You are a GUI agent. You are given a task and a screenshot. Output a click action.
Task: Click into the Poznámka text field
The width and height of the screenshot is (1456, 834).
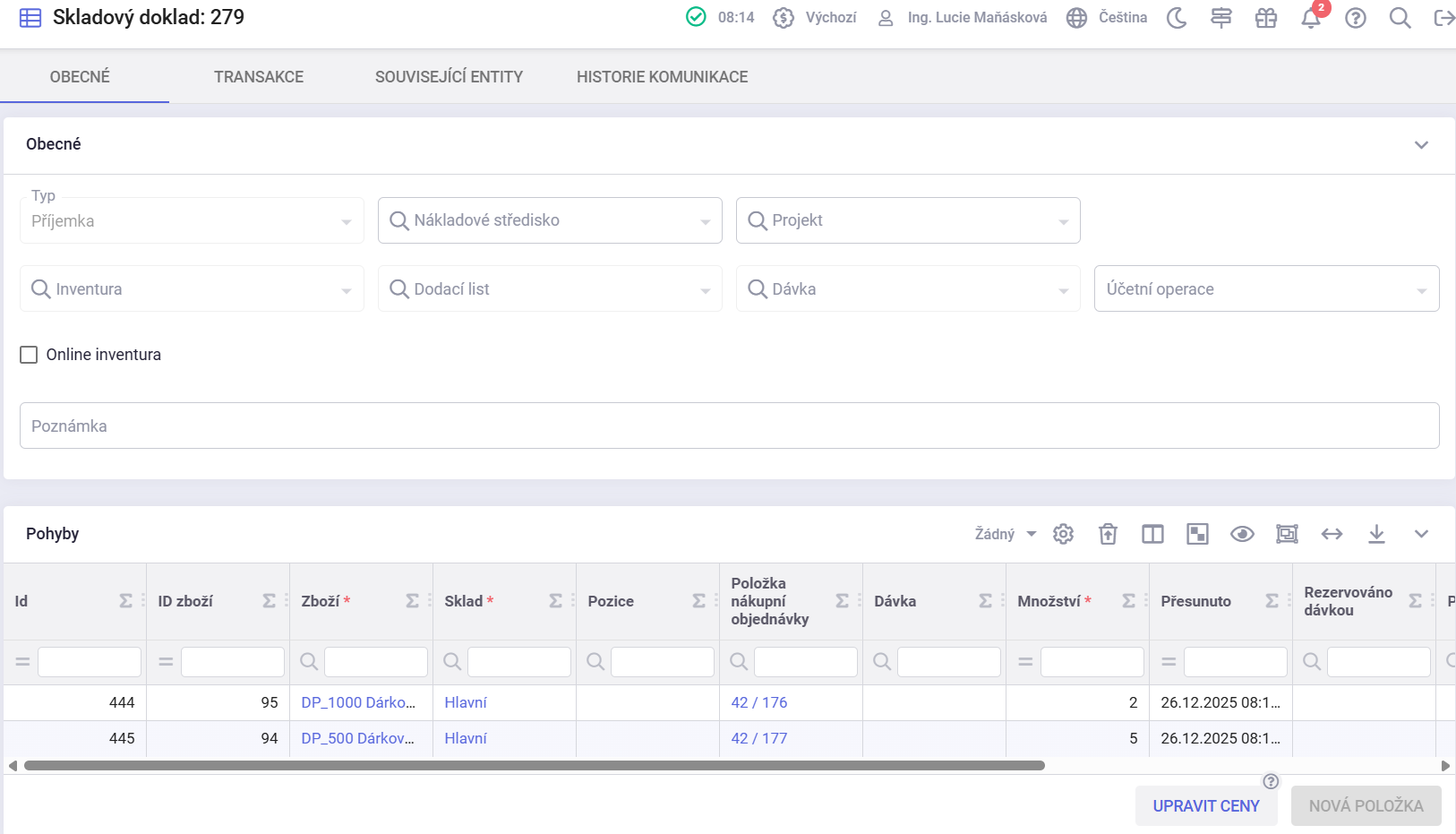click(729, 426)
